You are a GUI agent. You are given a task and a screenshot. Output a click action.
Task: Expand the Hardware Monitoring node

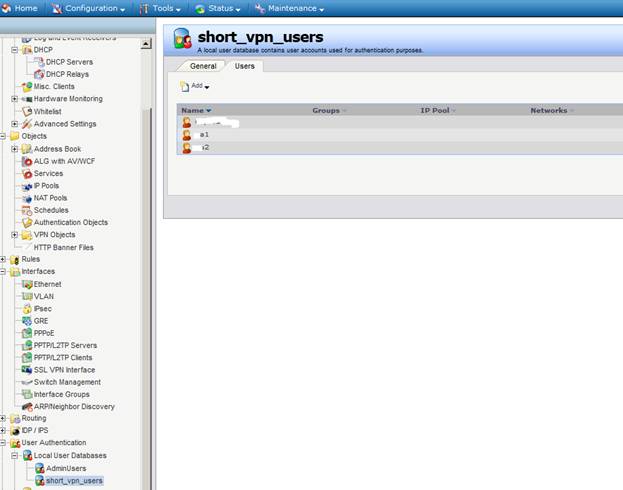pyautogui.click(x=15, y=99)
